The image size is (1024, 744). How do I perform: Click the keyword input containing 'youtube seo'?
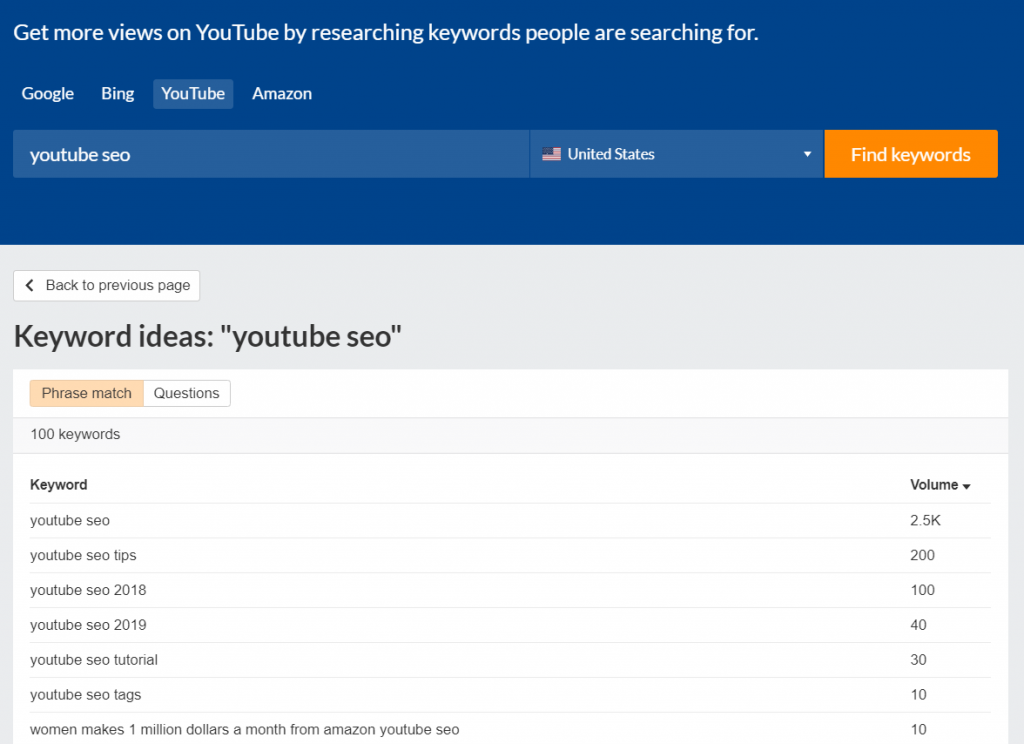[271, 154]
